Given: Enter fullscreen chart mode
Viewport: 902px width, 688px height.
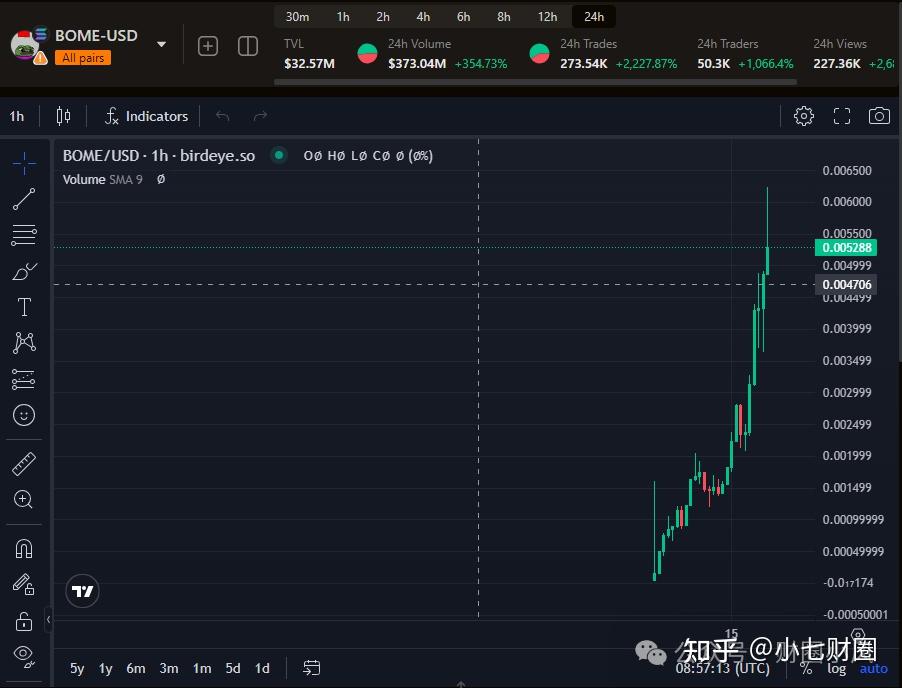Looking at the screenshot, I should click(x=842, y=116).
